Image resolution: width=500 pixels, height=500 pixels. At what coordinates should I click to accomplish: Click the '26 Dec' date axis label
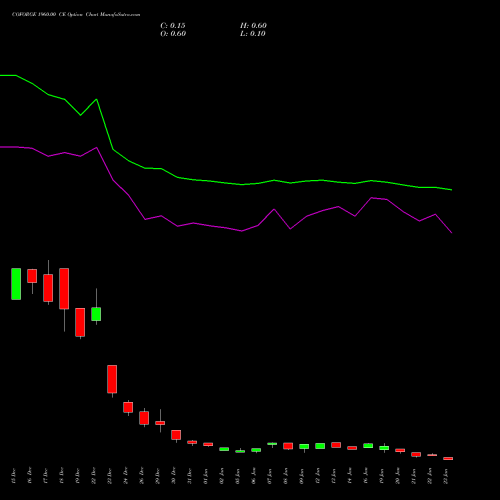click(x=141, y=476)
